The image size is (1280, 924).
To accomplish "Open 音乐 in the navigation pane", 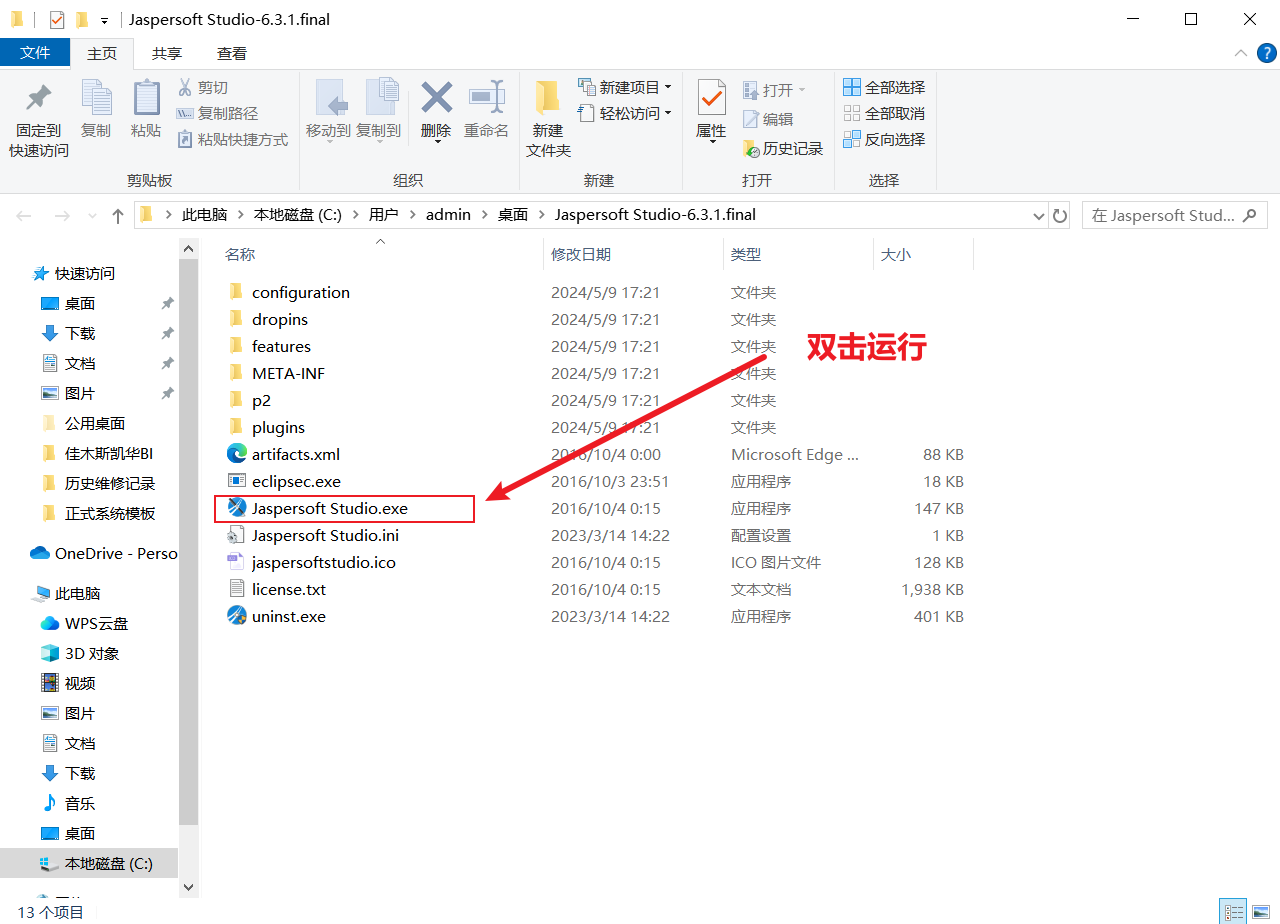I will tap(80, 803).
